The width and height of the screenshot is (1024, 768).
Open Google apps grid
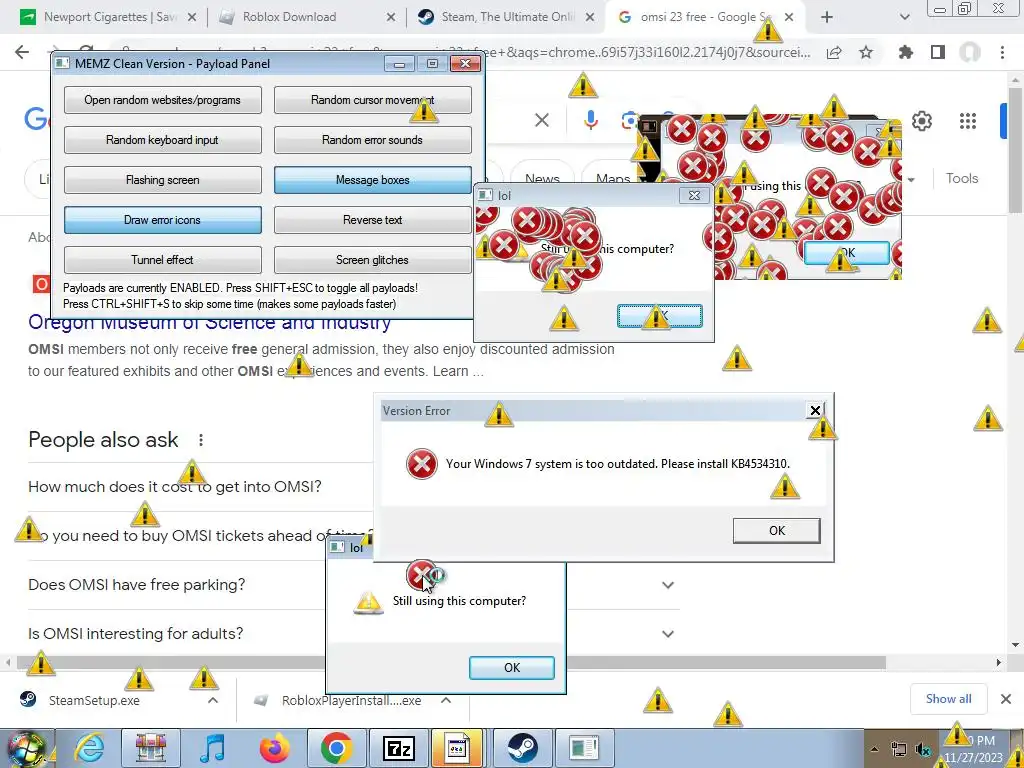point(968,121)
